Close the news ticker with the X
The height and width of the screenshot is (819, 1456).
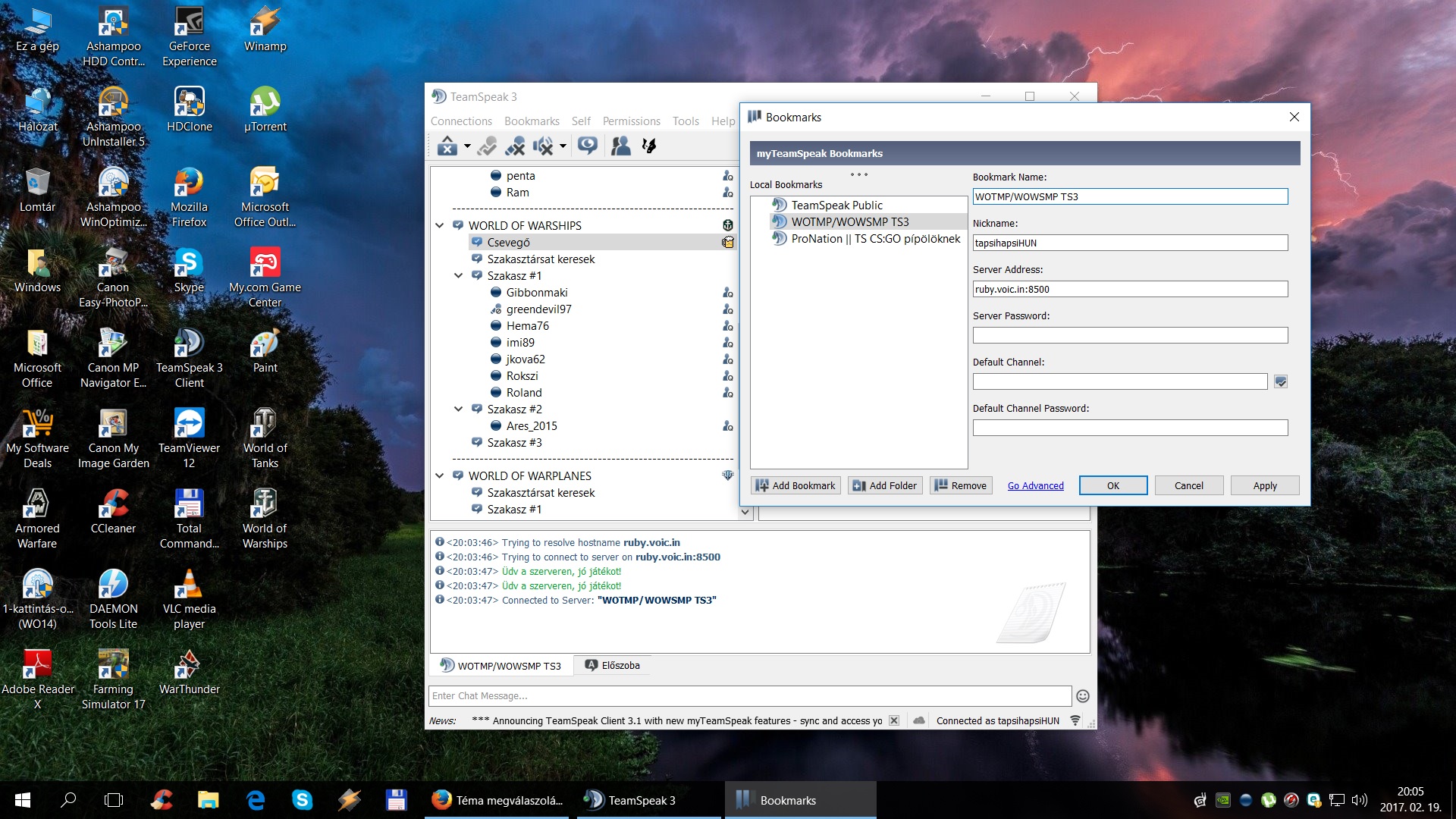tap(894, 720)
